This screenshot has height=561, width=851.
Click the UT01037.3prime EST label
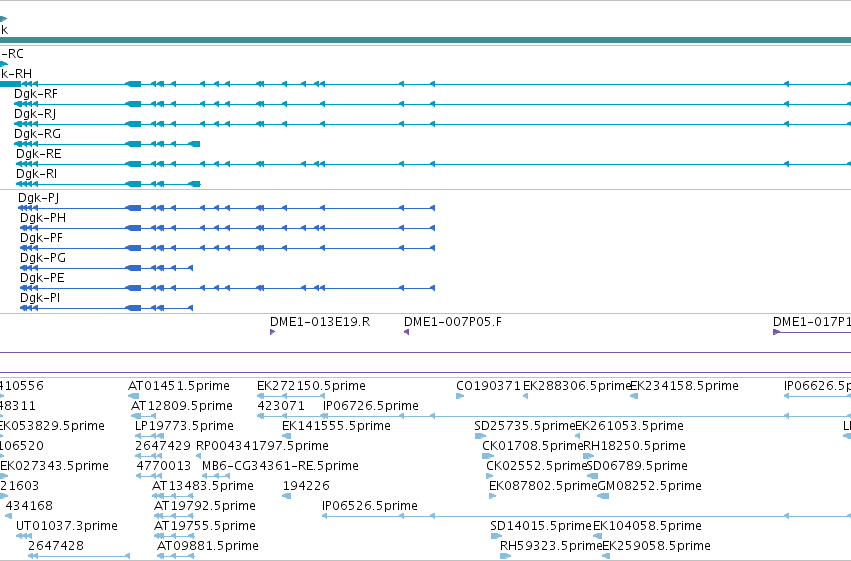(67, 526)
